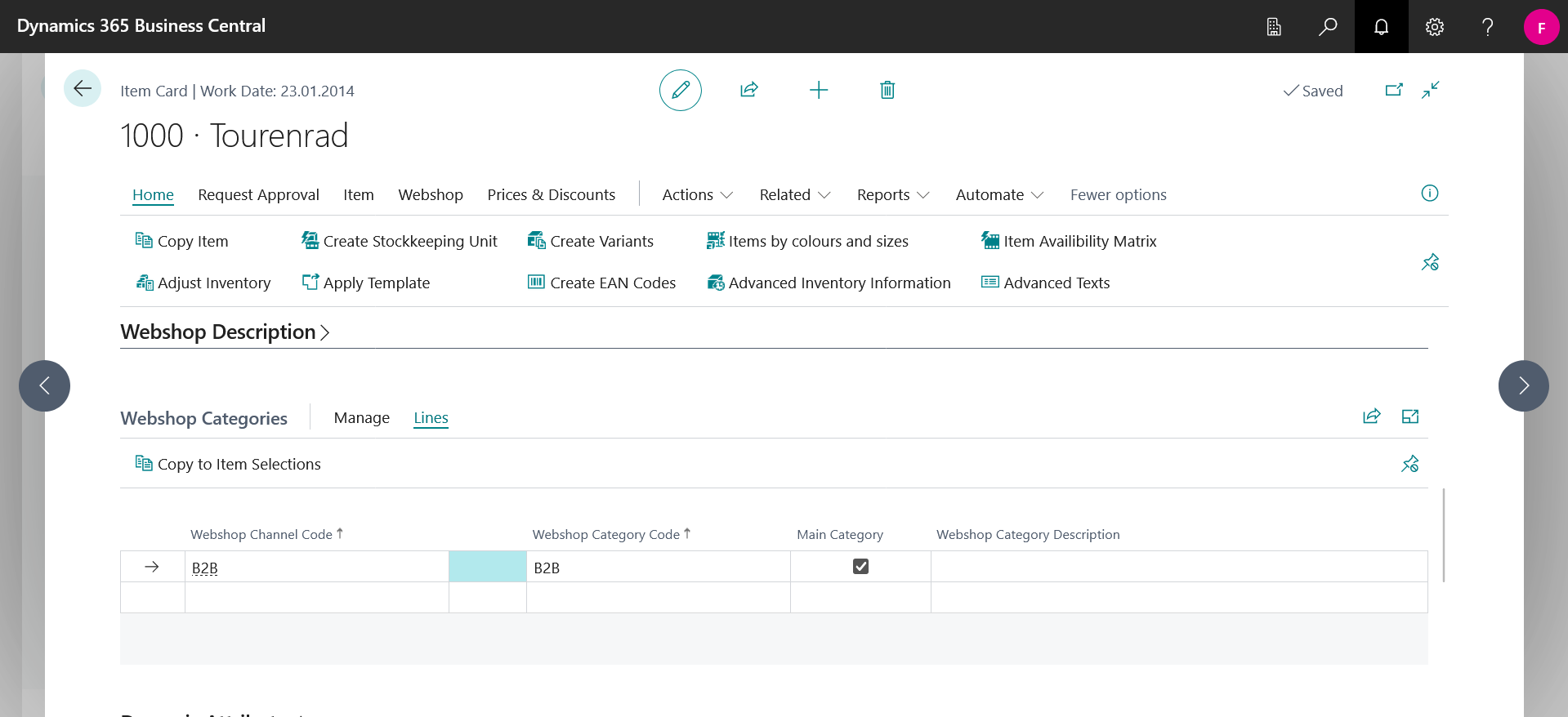Open Manage menu in Webshop Categories
1568x717 pixels.
coord(362,417)
